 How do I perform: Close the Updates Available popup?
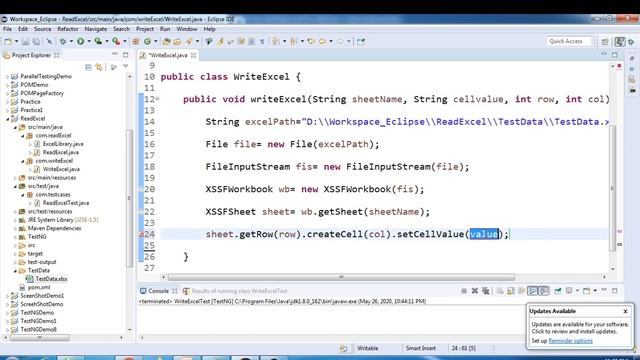tap(625, 311)
